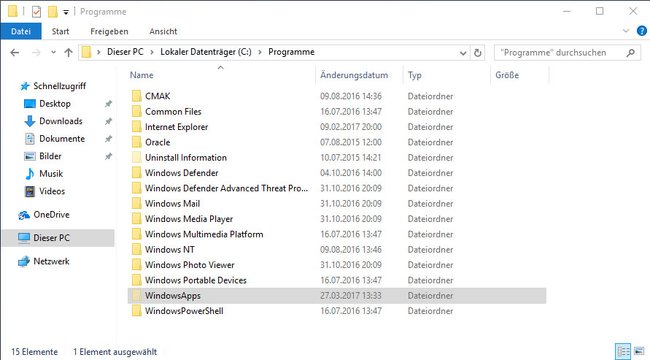Sort by the Größe column header
650x360 pixels.
(x=507, y=75)
